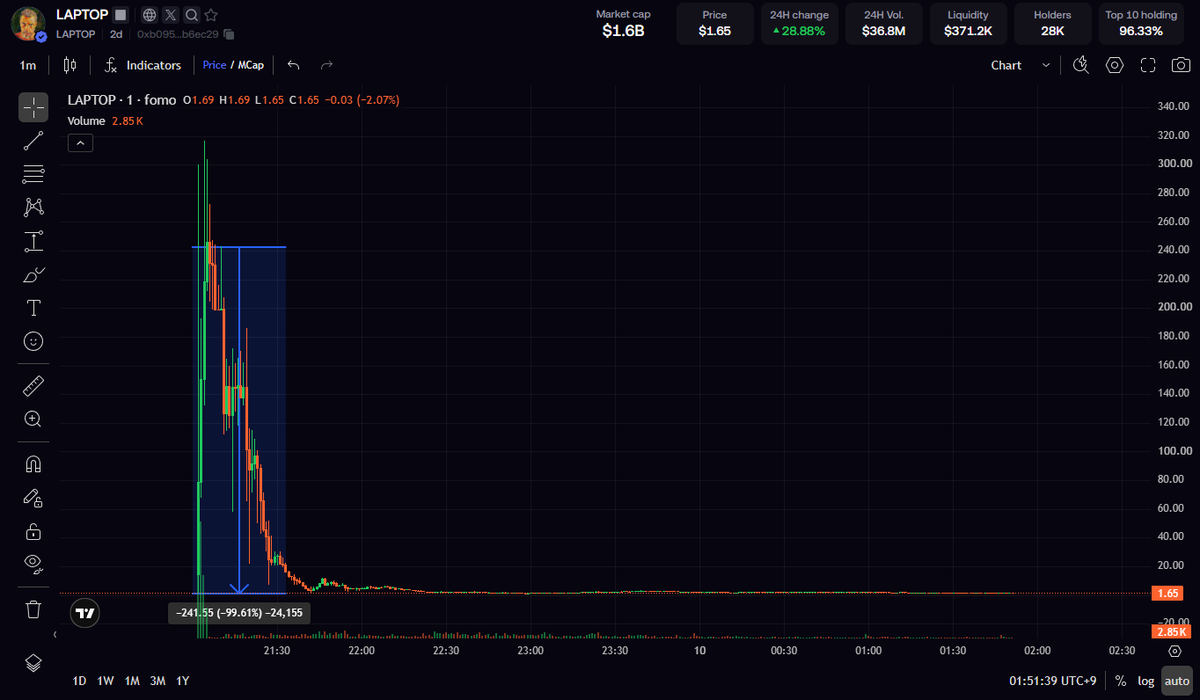Switch chart to Price mode

tap(214, 65)
